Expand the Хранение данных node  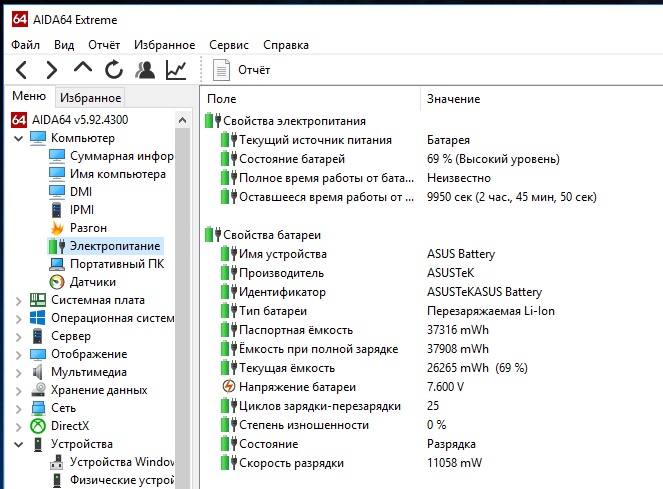click(x=18, y=390)
